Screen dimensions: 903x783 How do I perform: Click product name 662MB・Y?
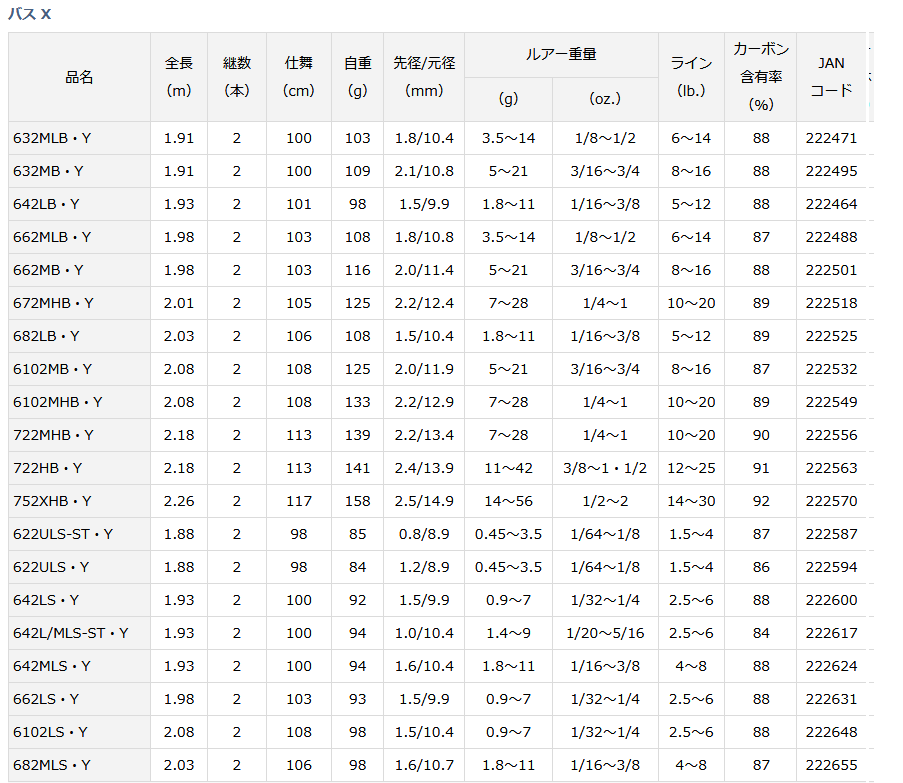(x=48, y=270)
